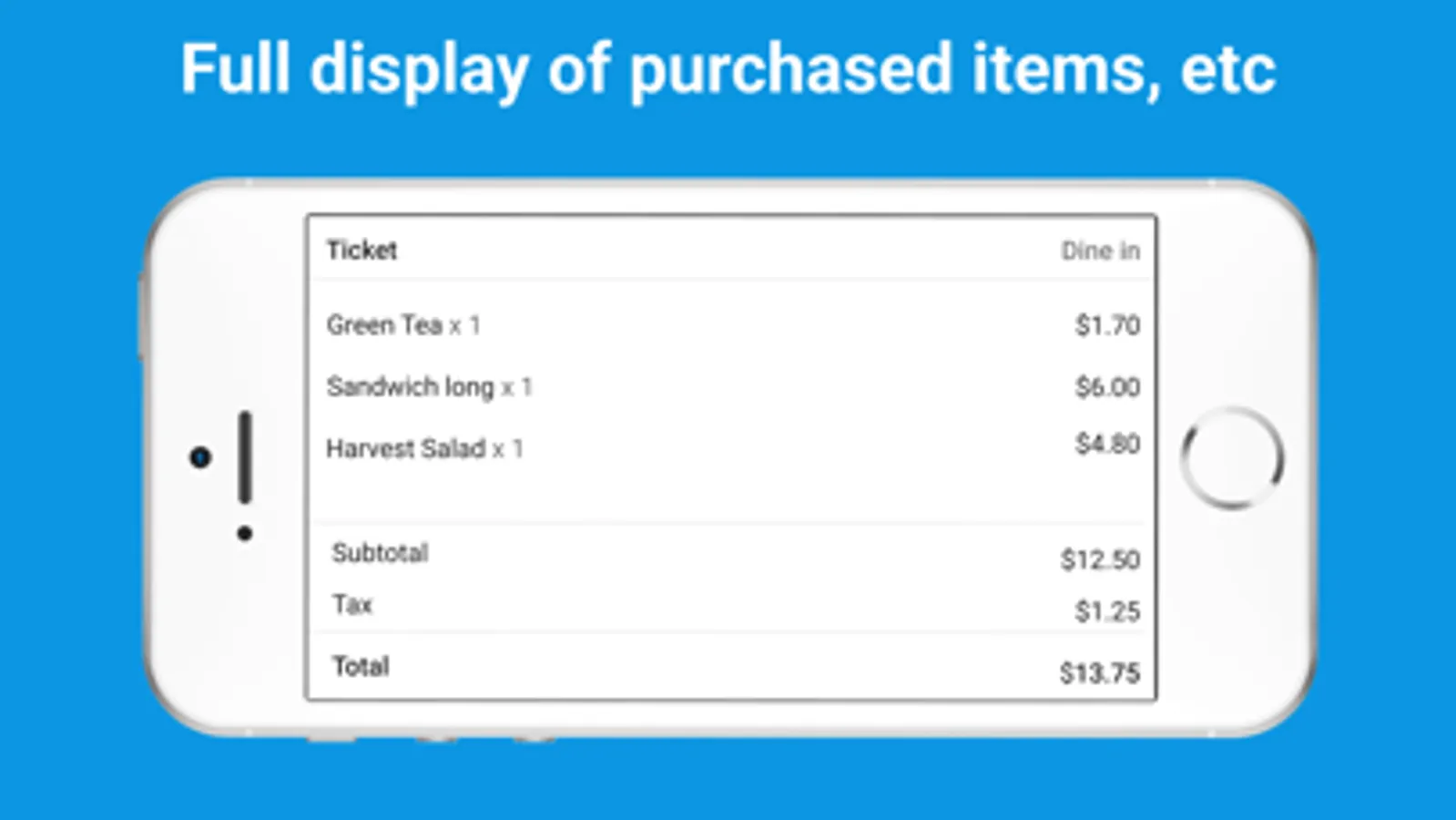
Task: Select the Dine in order type
Action: pos(1100,251)
